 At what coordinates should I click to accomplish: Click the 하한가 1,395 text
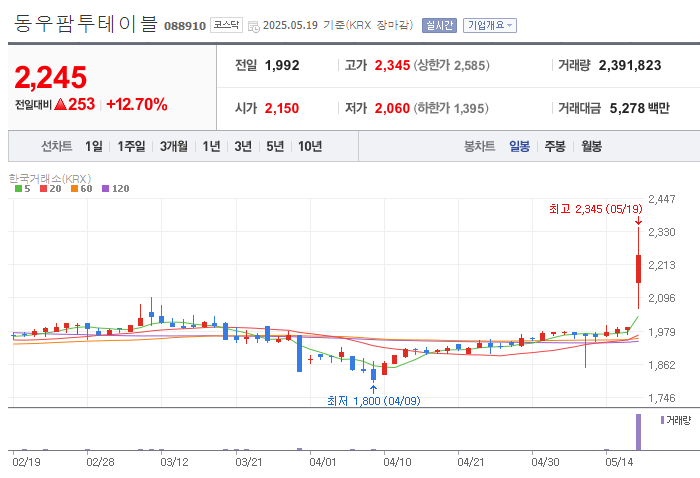(x=451, y=108)
